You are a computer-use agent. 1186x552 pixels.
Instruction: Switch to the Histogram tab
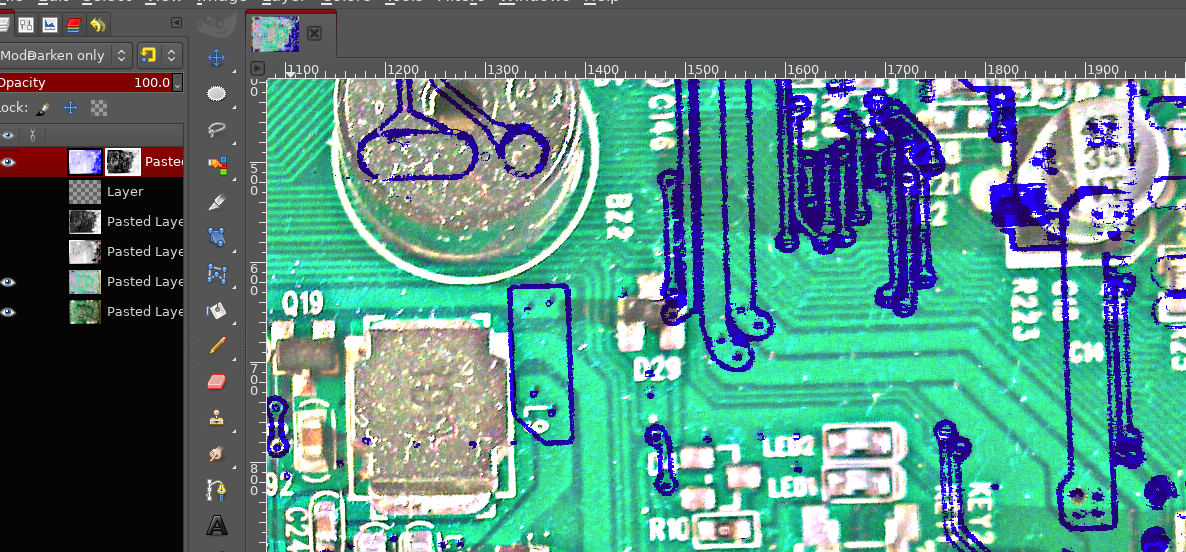pos(49,25)
